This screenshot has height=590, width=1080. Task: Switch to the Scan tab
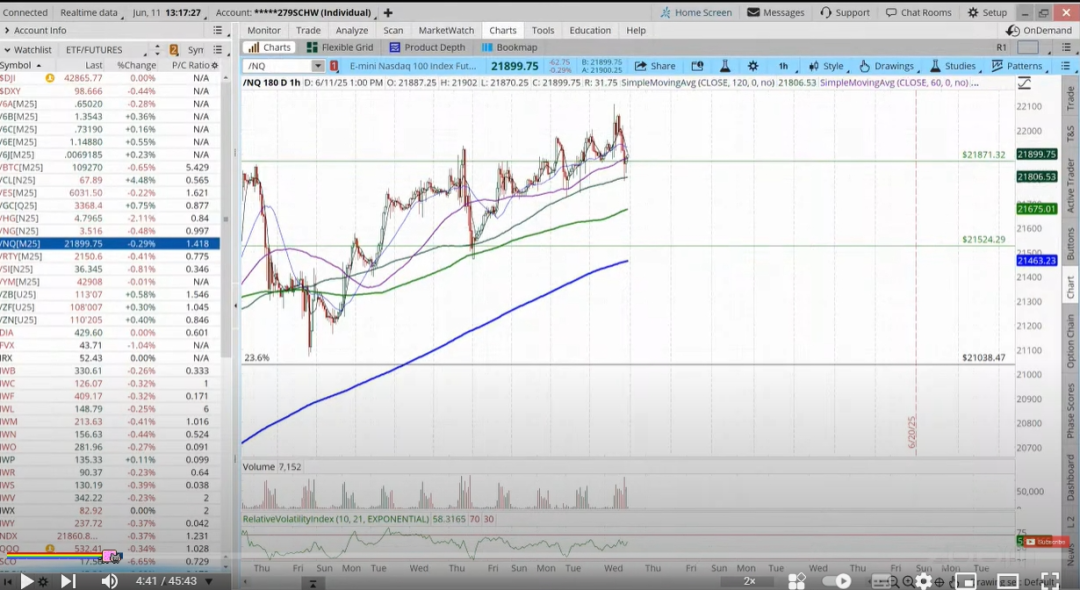pos(393,30)
